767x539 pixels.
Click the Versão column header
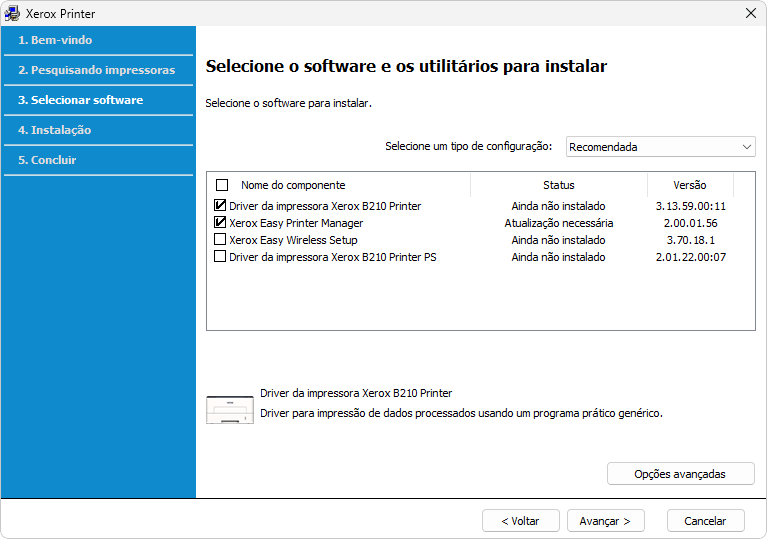690,185
